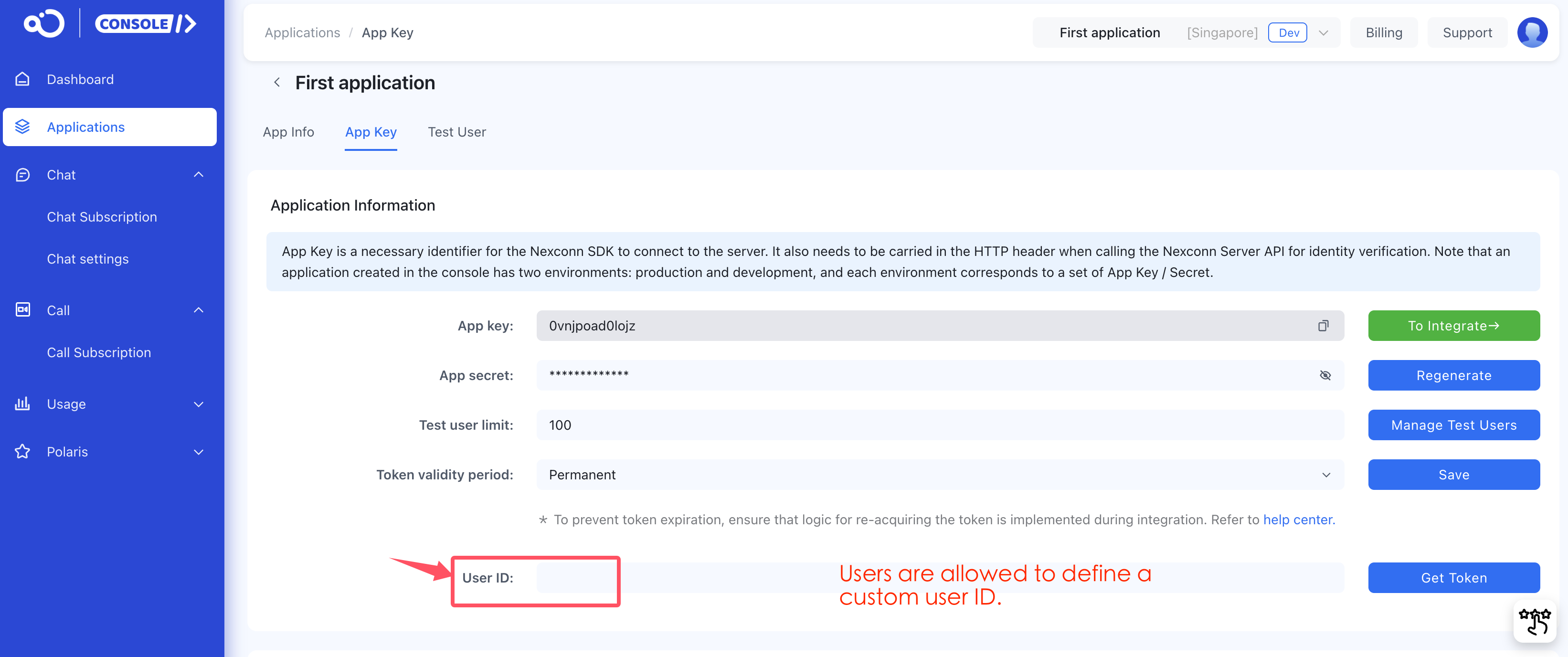This screenshot has height=657, width=1568.
Task: Open Polaris star icon in sidebar
Action: (x=22, y=452)
